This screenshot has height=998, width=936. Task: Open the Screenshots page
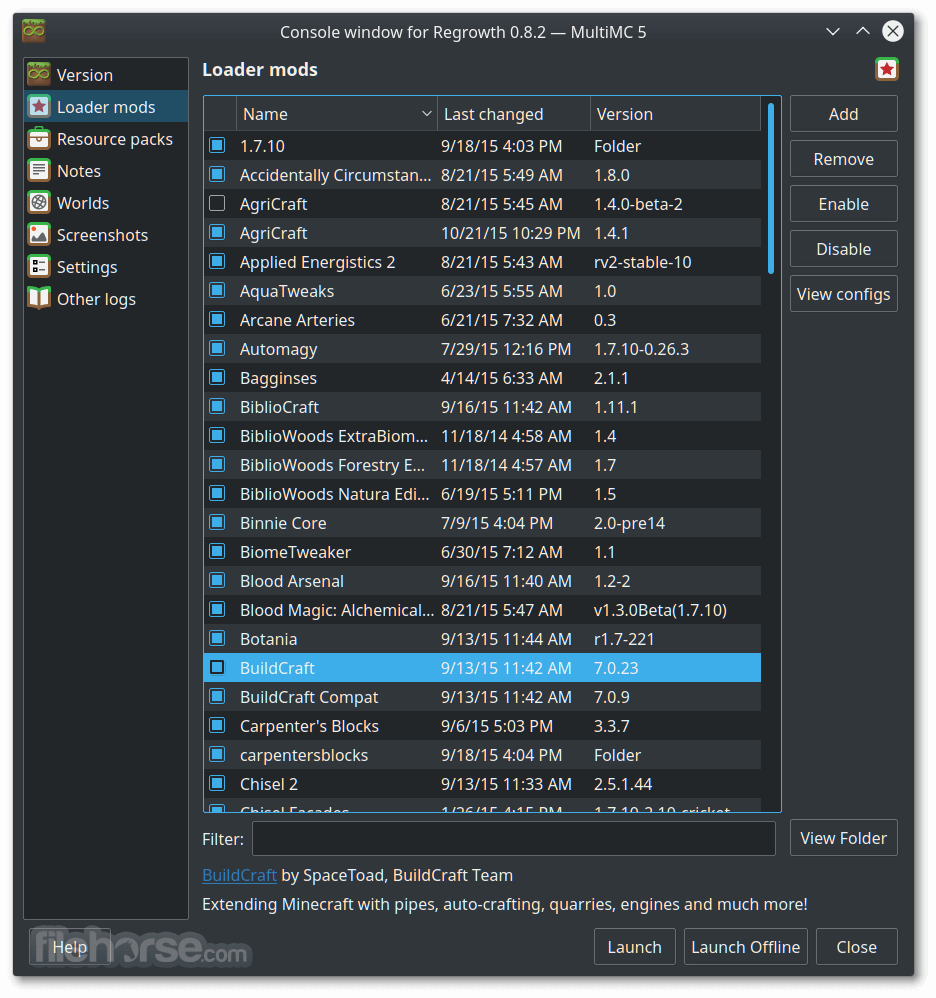click(106, 234)
